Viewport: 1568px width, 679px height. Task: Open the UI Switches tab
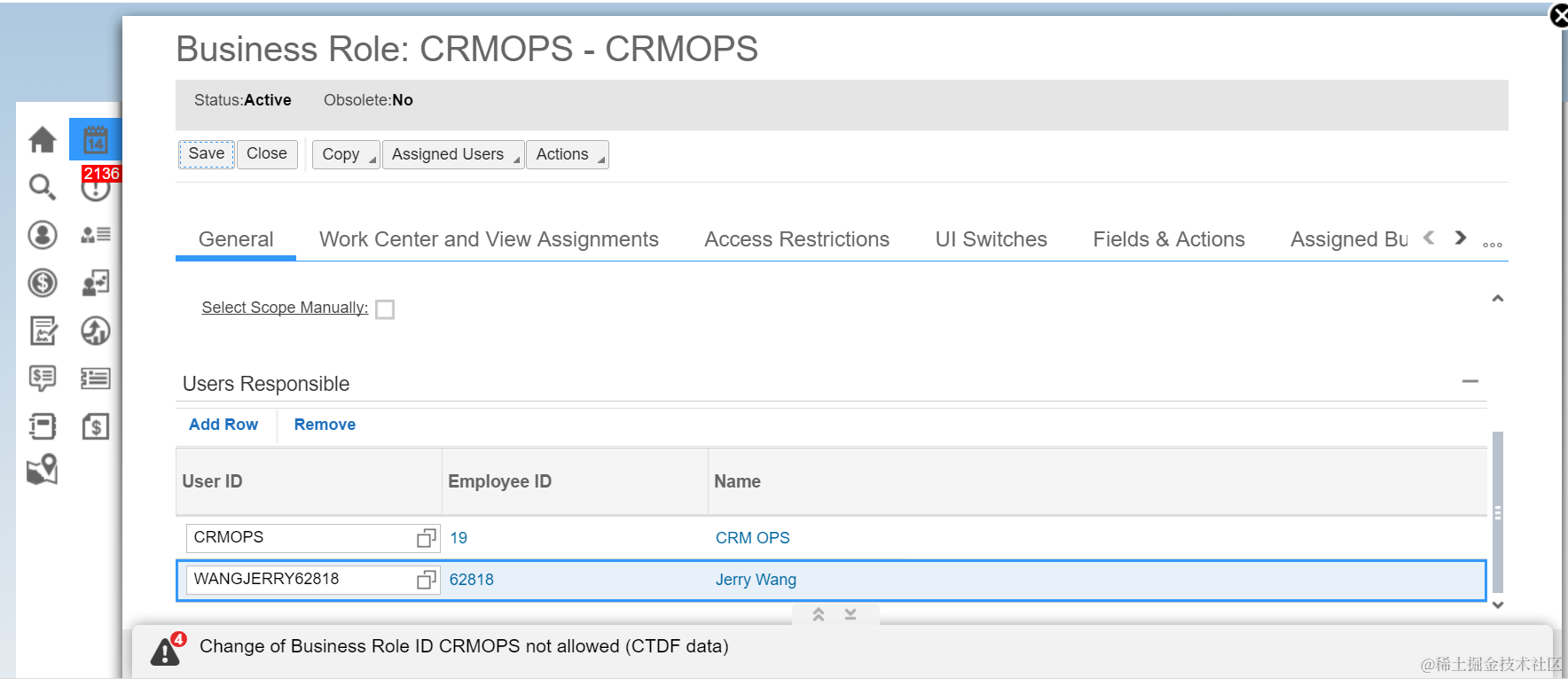pos(991,239)
